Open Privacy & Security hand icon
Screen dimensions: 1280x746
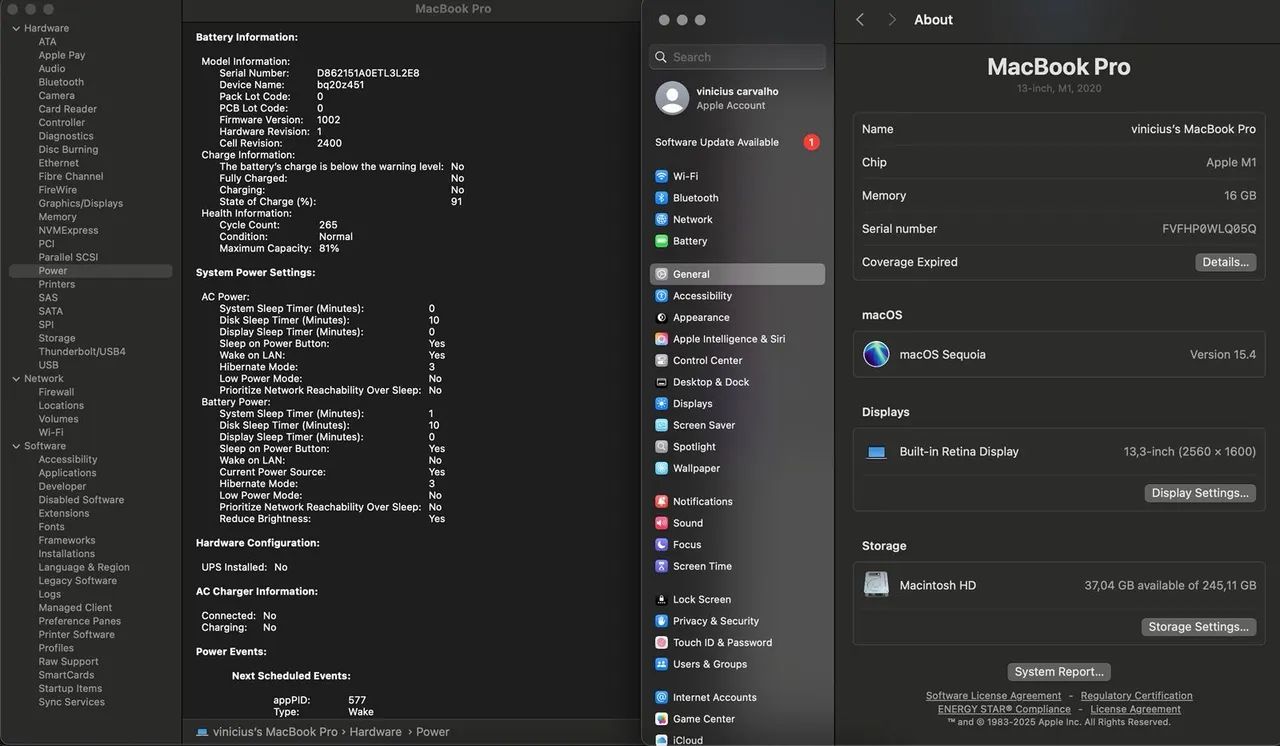[x=661, y=621]
